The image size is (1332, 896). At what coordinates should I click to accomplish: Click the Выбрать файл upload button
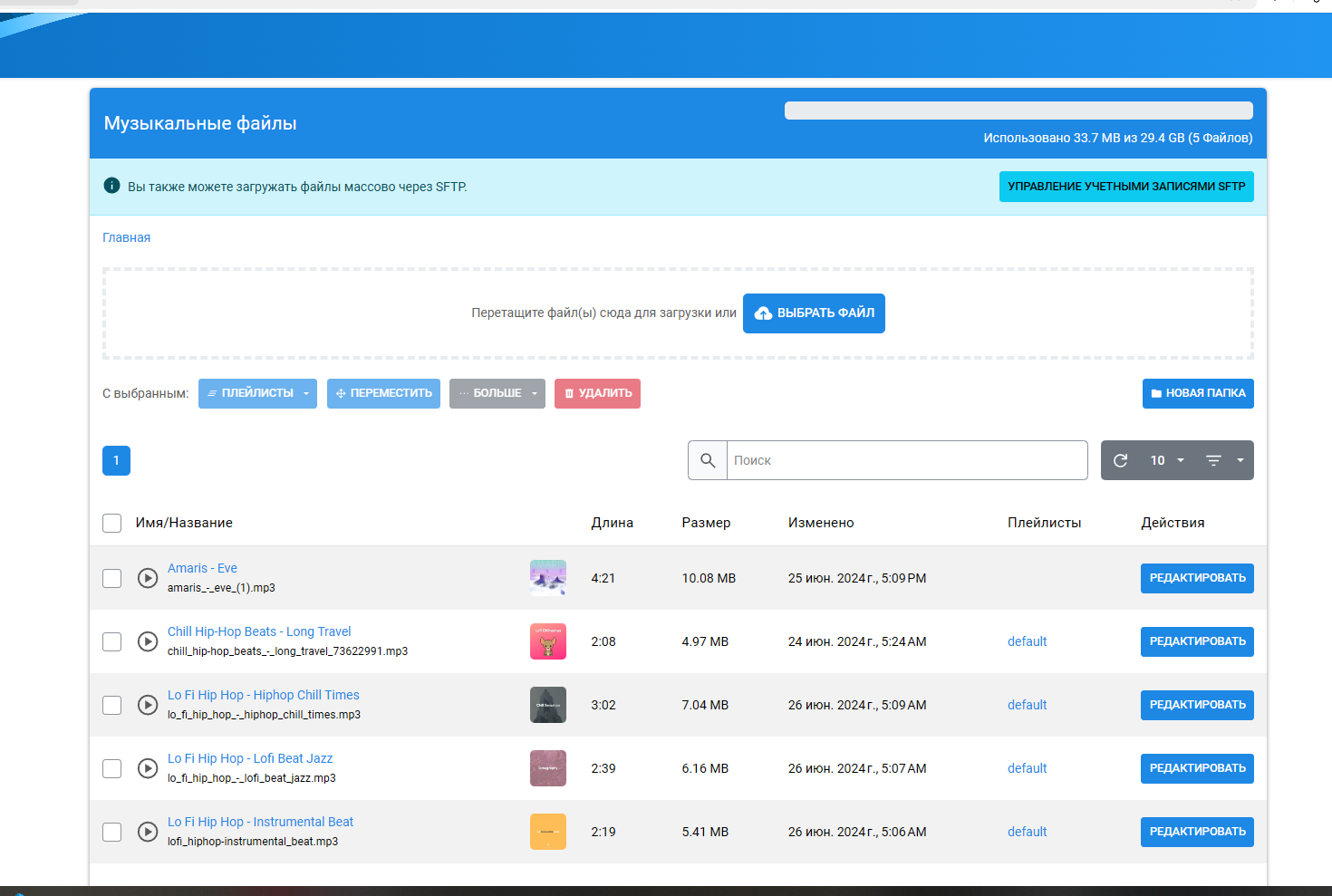pos(814,313)
